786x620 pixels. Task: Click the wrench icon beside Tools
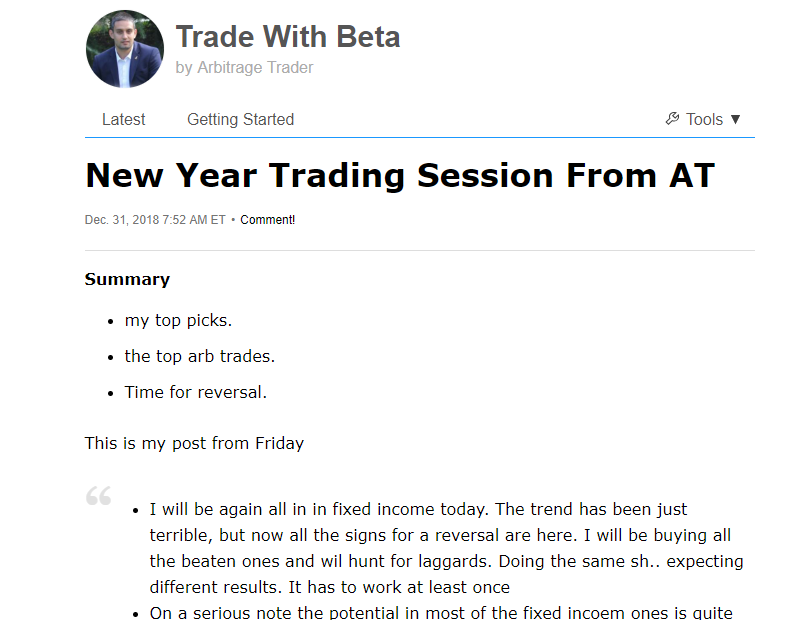coord(672,119)
